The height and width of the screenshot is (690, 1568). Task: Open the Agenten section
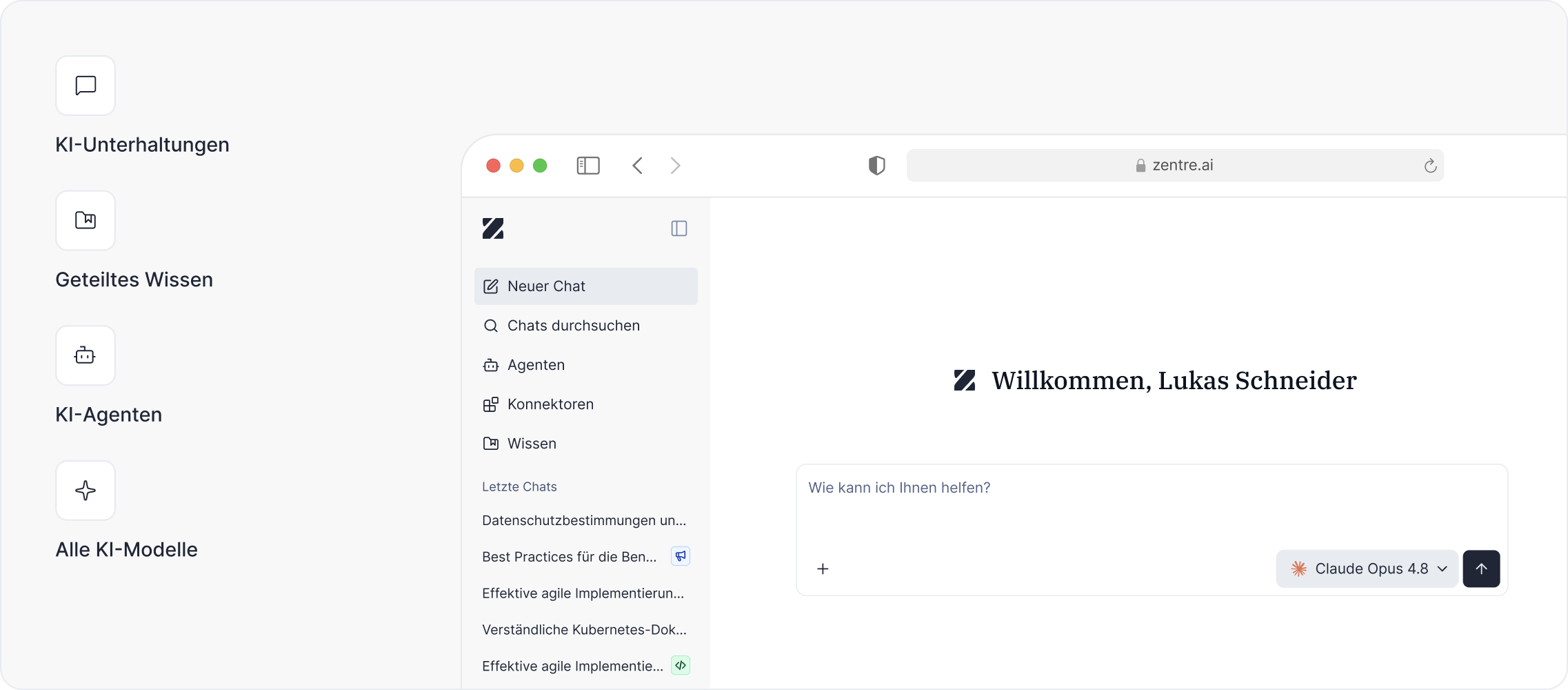(x=586, y=365)
